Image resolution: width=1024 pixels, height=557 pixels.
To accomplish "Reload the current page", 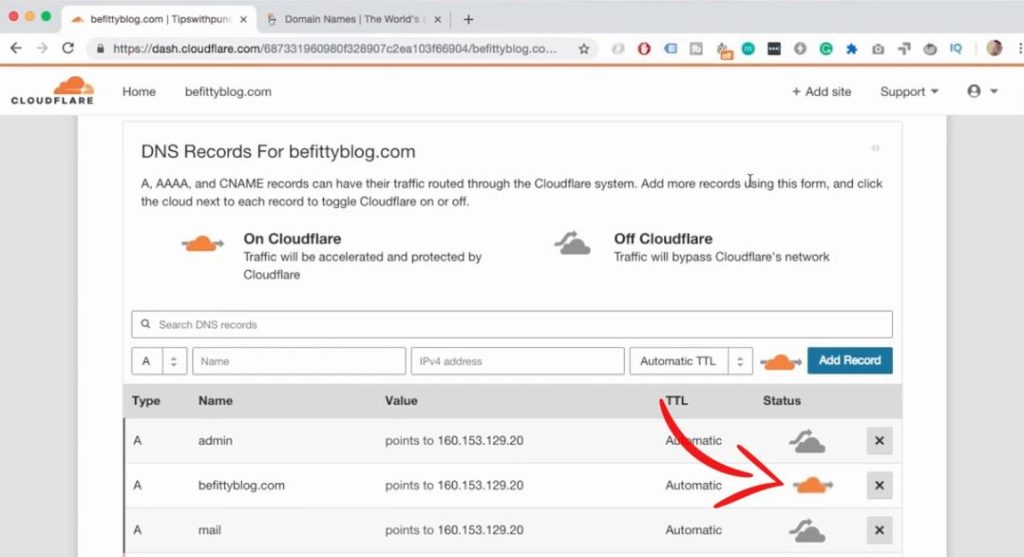I will (68, 48).
